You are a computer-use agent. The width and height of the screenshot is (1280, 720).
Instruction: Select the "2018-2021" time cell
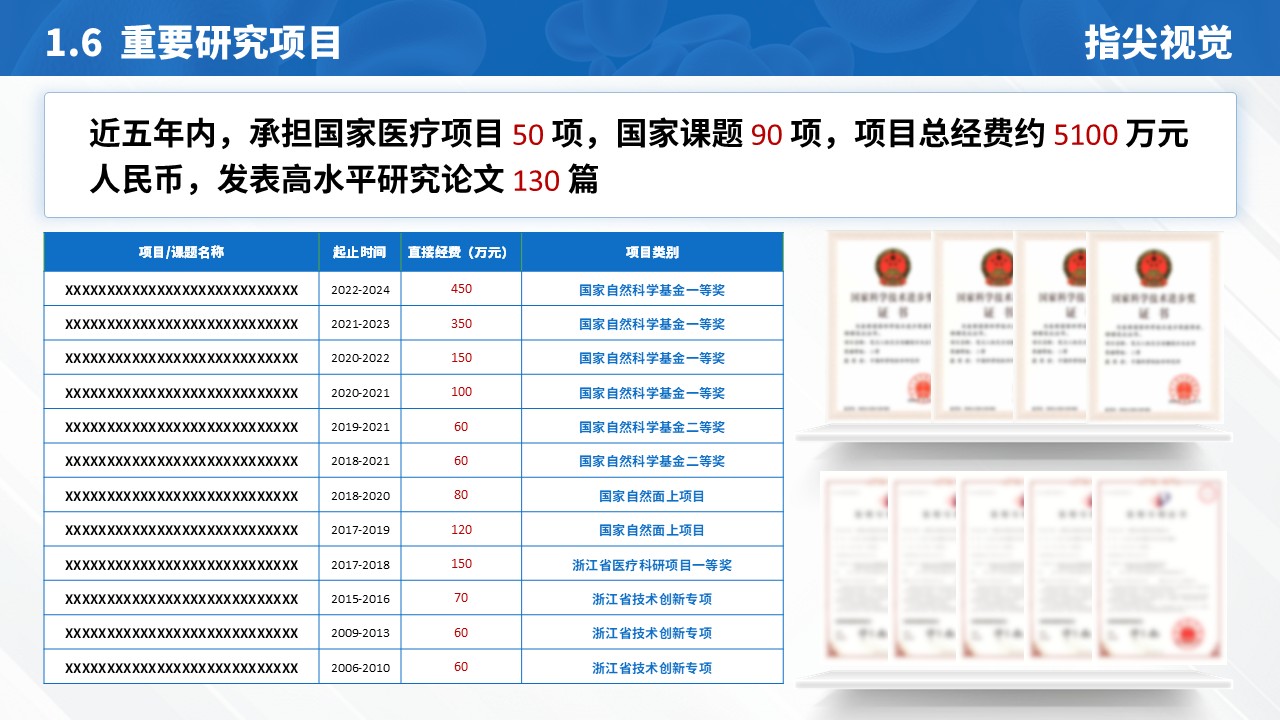360,461
